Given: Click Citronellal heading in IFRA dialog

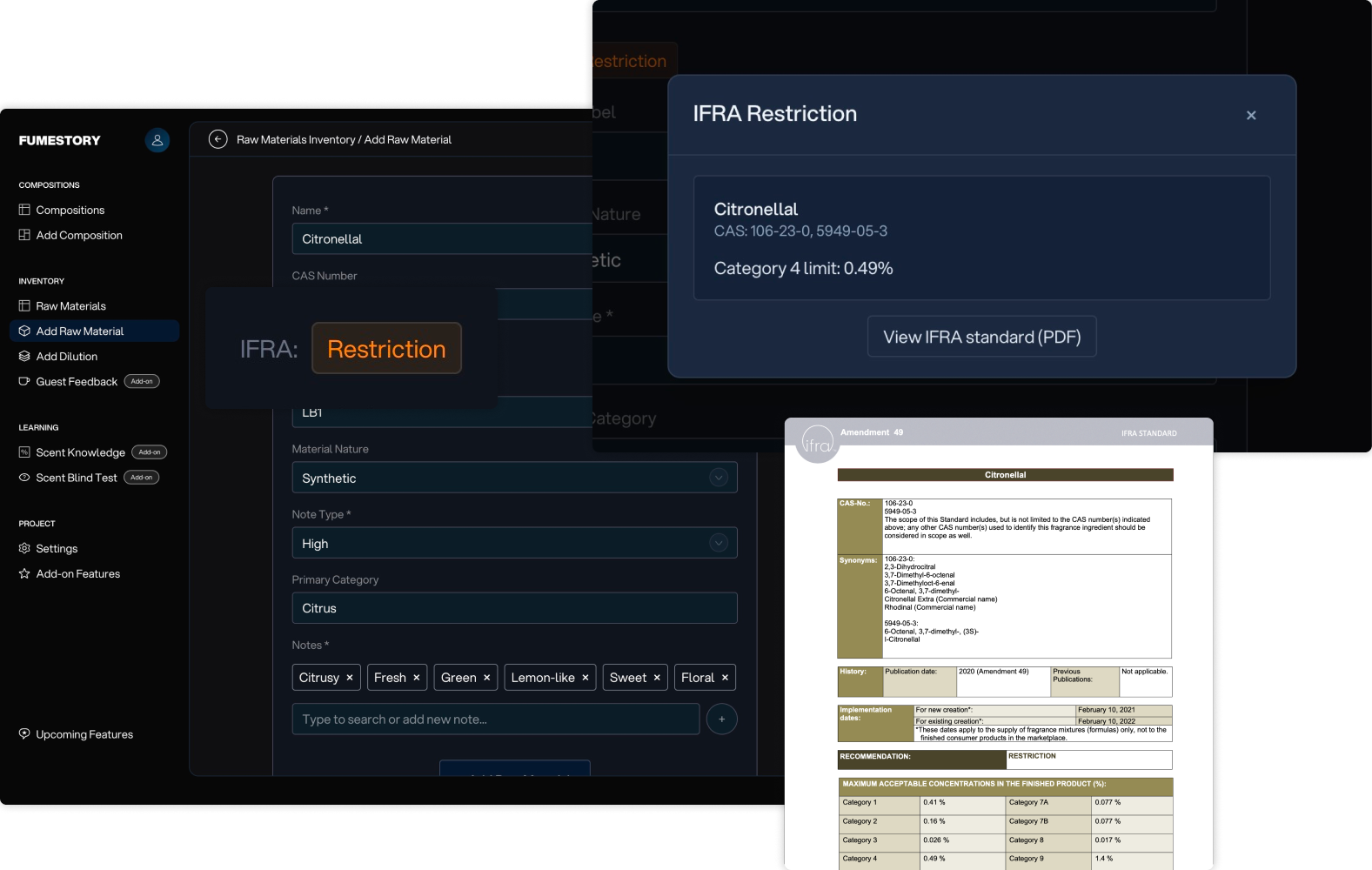Looking at the screenshot, I should [756, 209].
